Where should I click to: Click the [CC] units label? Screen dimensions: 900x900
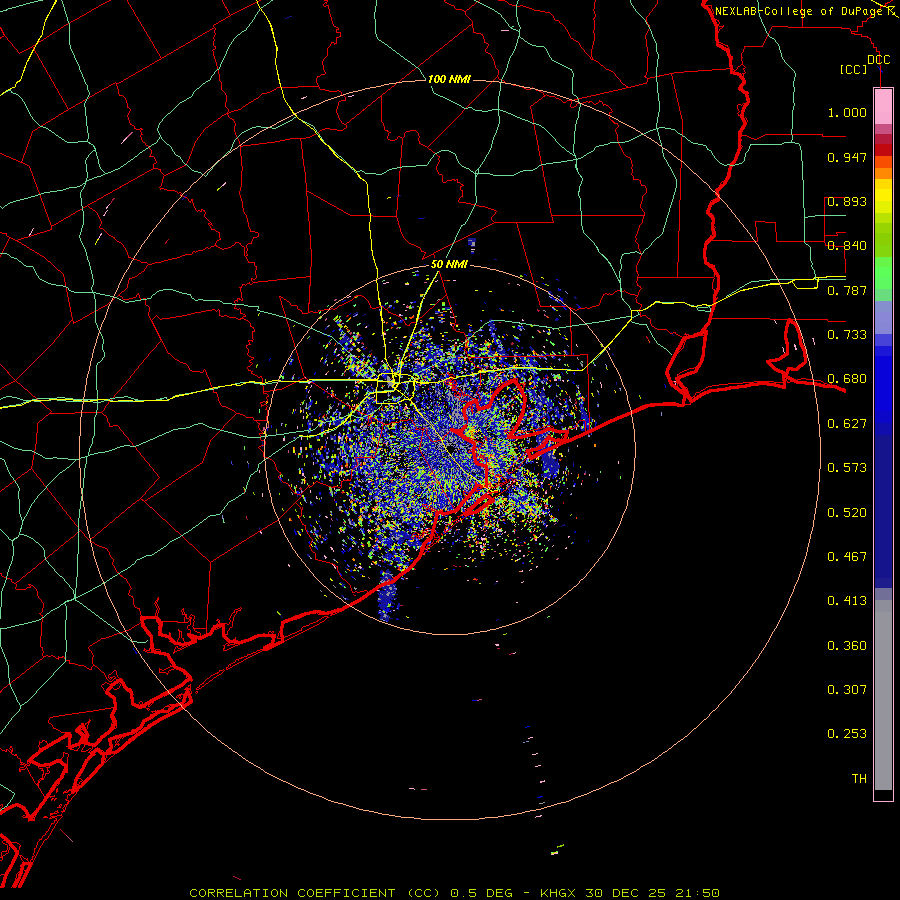tap(854, 69)
